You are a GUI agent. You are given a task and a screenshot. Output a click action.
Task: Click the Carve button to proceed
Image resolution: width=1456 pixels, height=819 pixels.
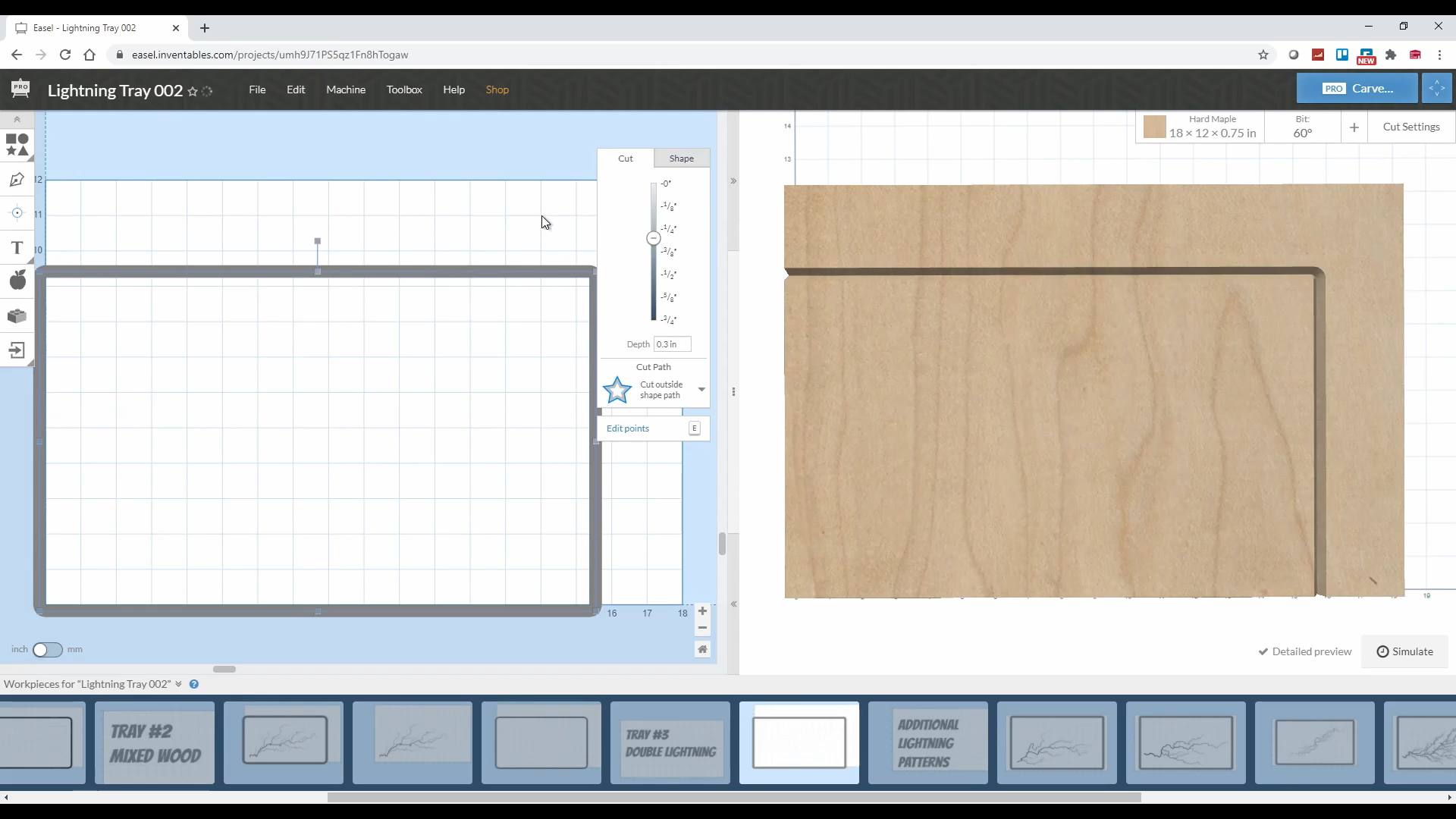(x=1358, y=88)
